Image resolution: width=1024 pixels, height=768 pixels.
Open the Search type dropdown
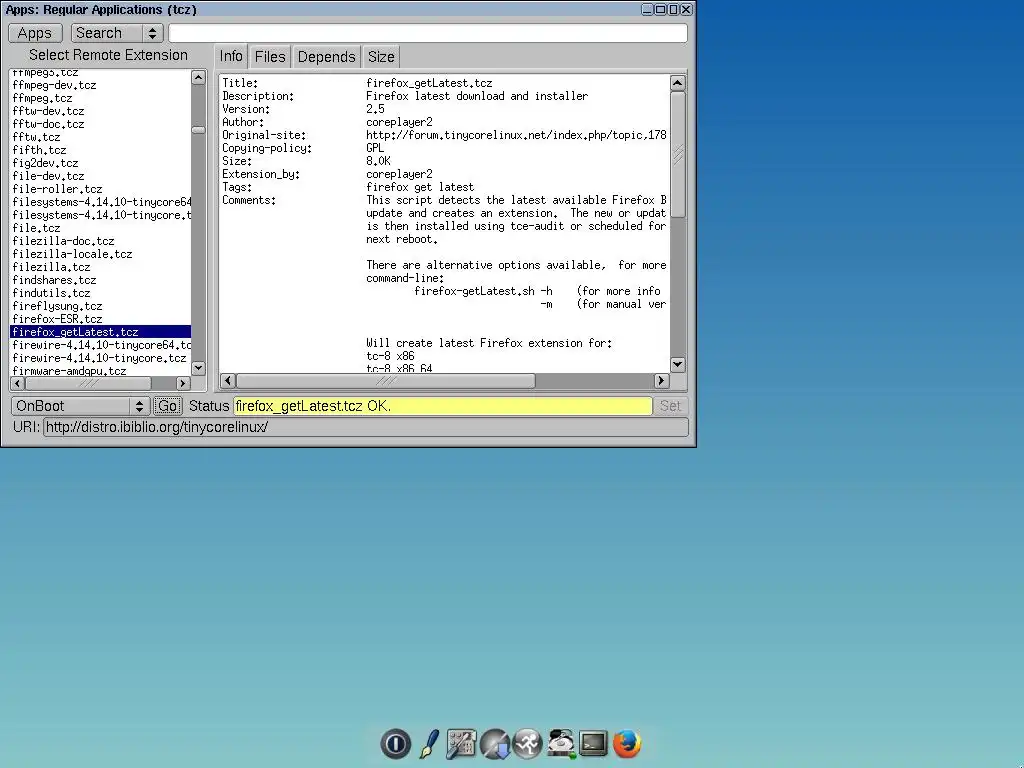tap(117, 33)
